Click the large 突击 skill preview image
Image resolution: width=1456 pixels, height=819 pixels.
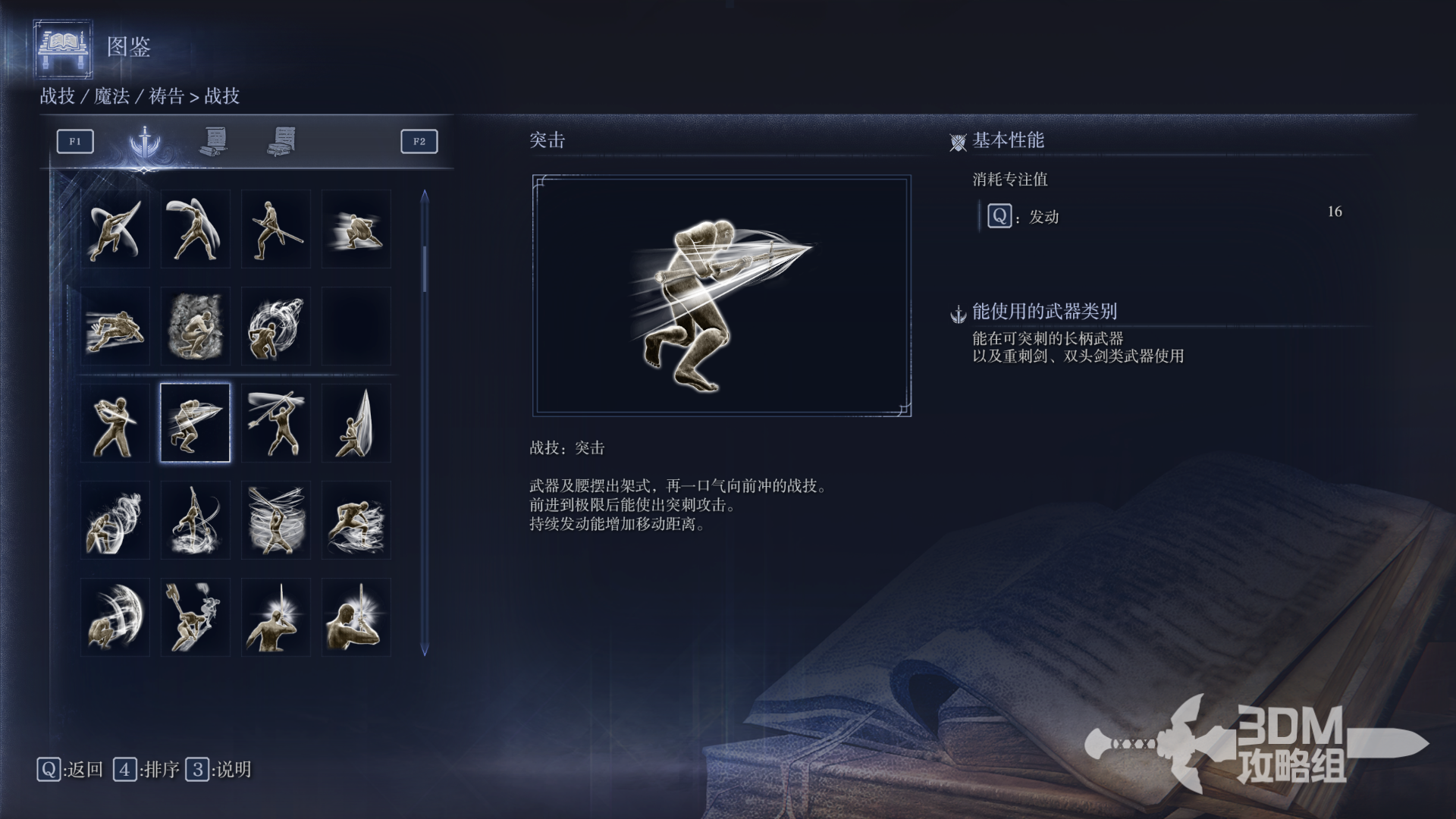[722, 296]
